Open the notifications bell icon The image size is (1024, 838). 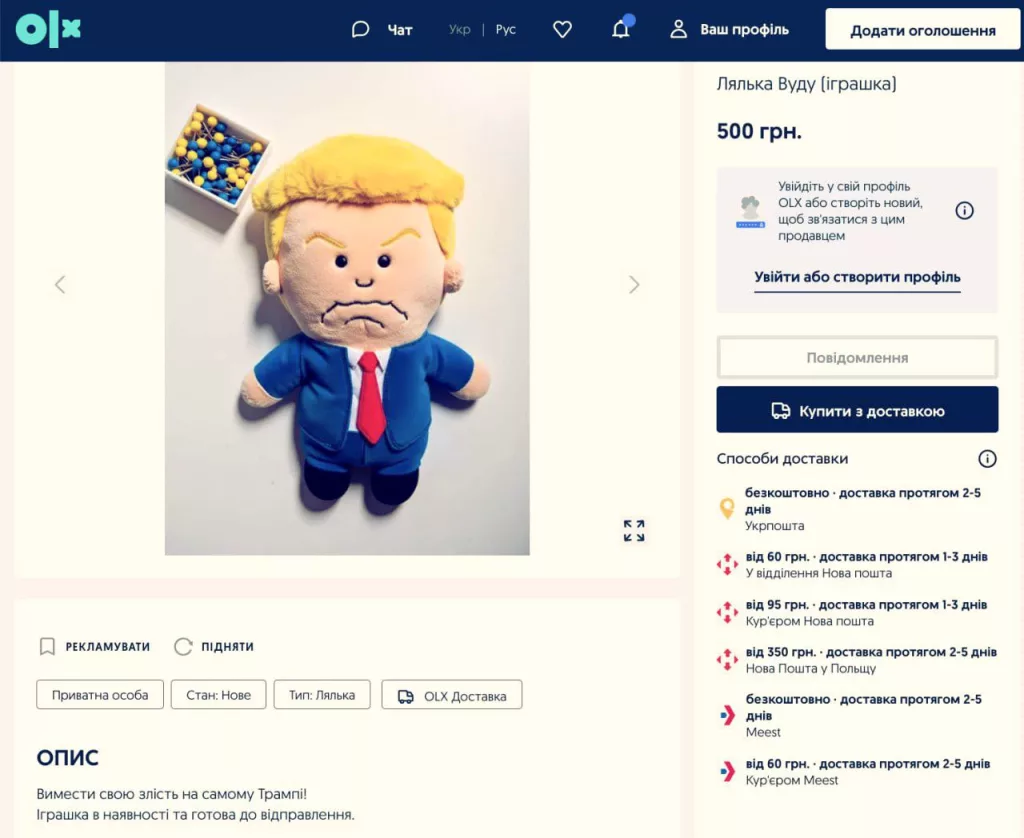(621, 29)
